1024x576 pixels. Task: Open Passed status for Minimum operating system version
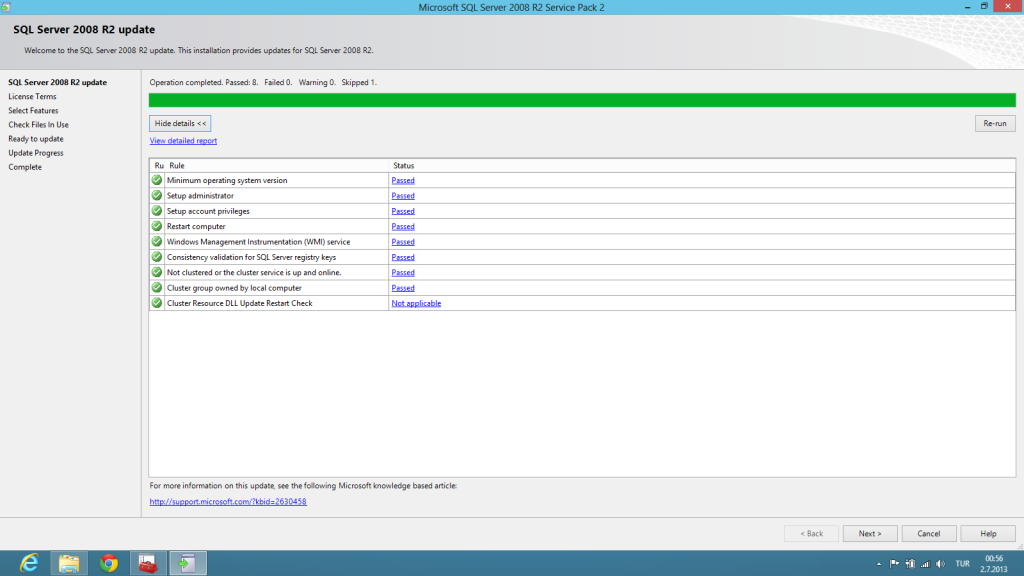coord(403,180)
